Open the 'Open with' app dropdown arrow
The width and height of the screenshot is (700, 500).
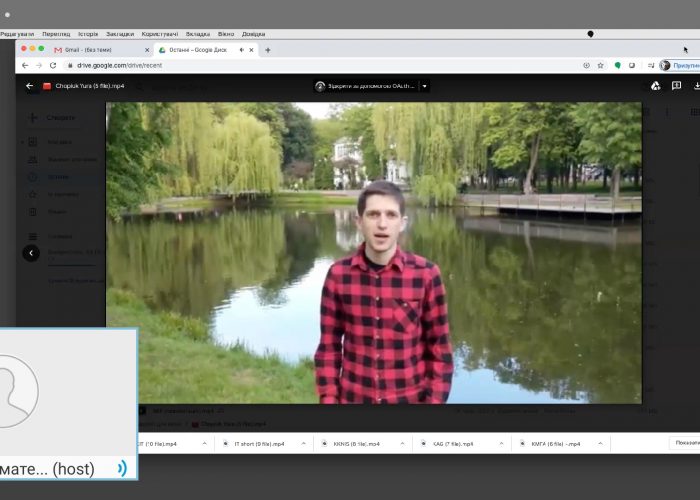pyautogui.click(x=424, y=86)
